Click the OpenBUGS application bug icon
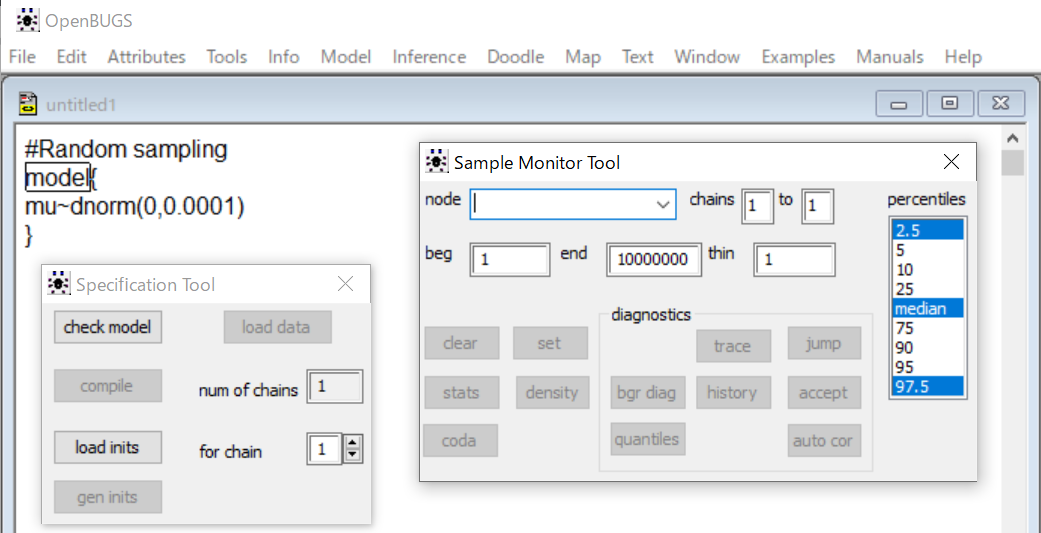Viewport: 1041px width, 533px height. click(x=27, y=21)
